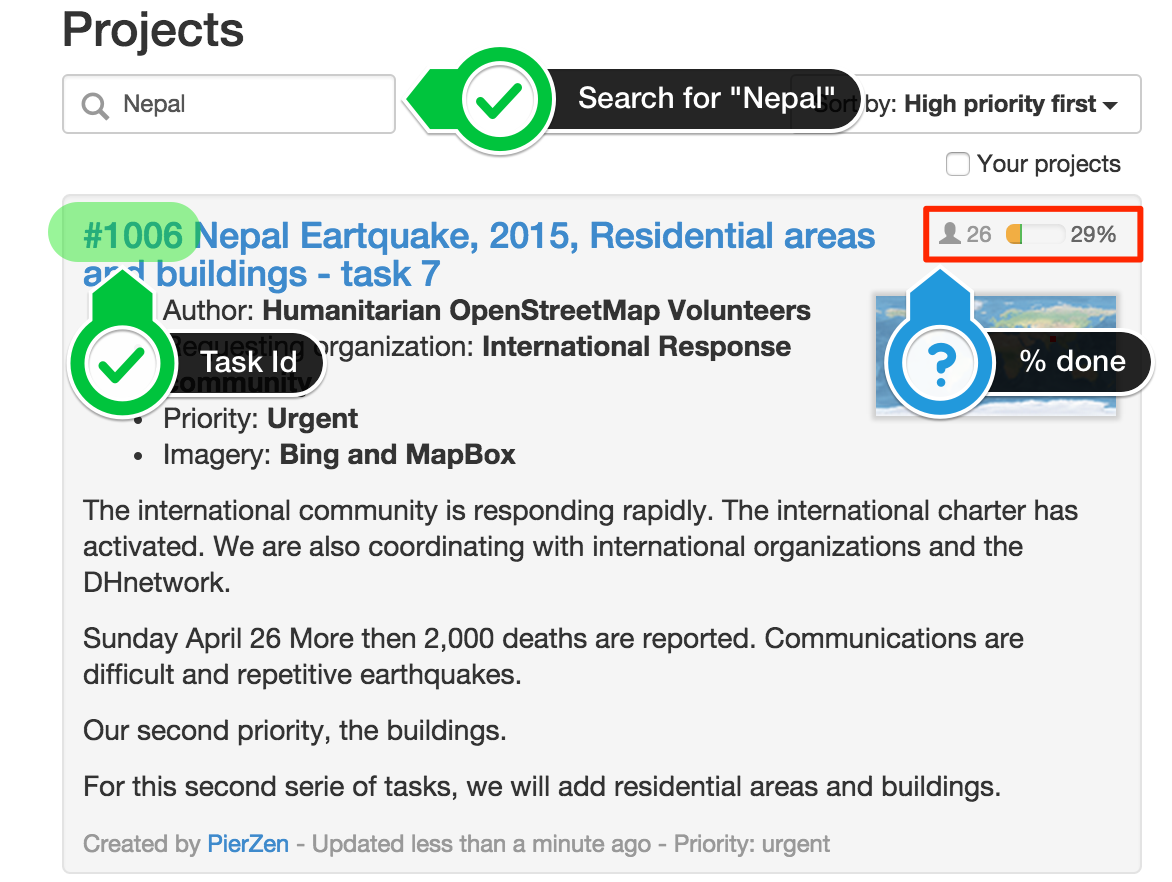Screen dimensions: 1172x882
Task: Open the Sort by High priority first dropdown
Action: (966, 104)
